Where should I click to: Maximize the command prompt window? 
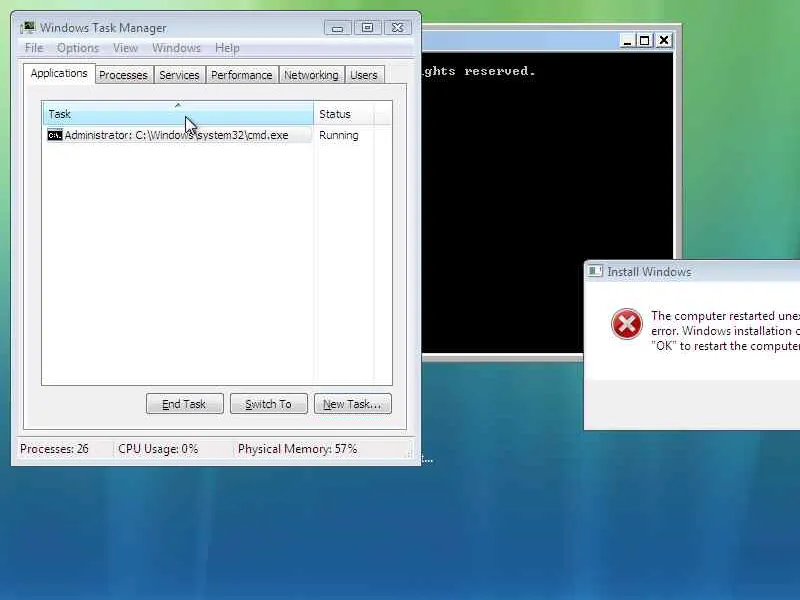click(645, 40)
